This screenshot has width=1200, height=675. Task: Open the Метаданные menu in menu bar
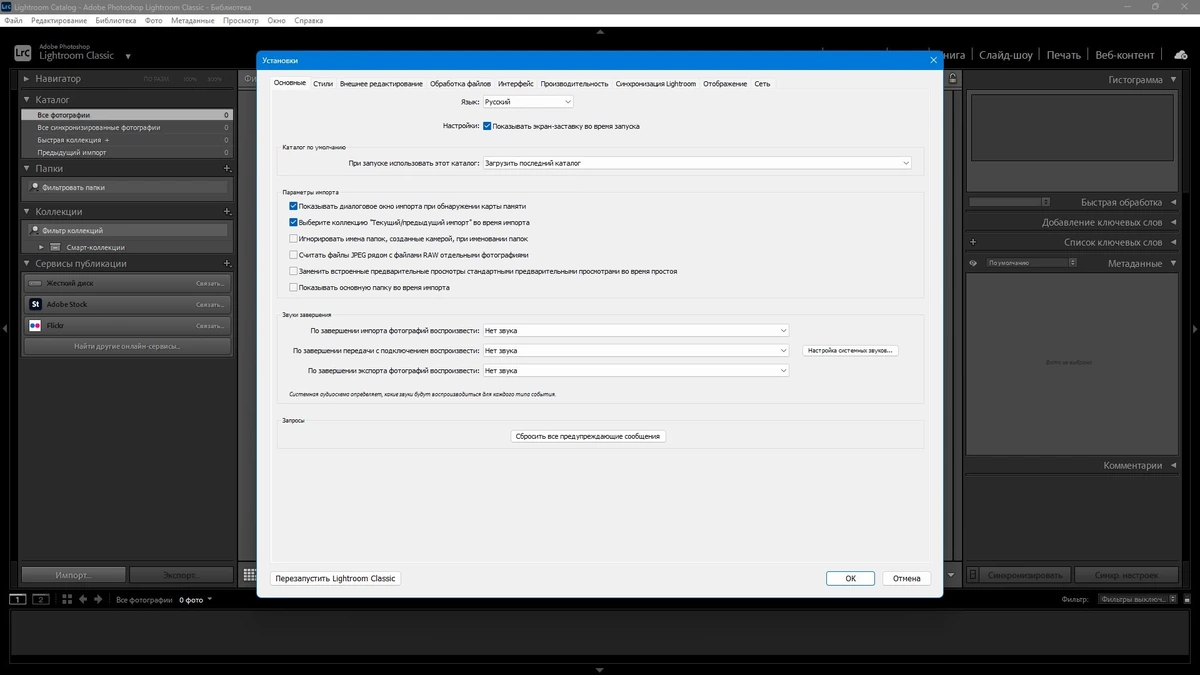click(x=191, y=20)
